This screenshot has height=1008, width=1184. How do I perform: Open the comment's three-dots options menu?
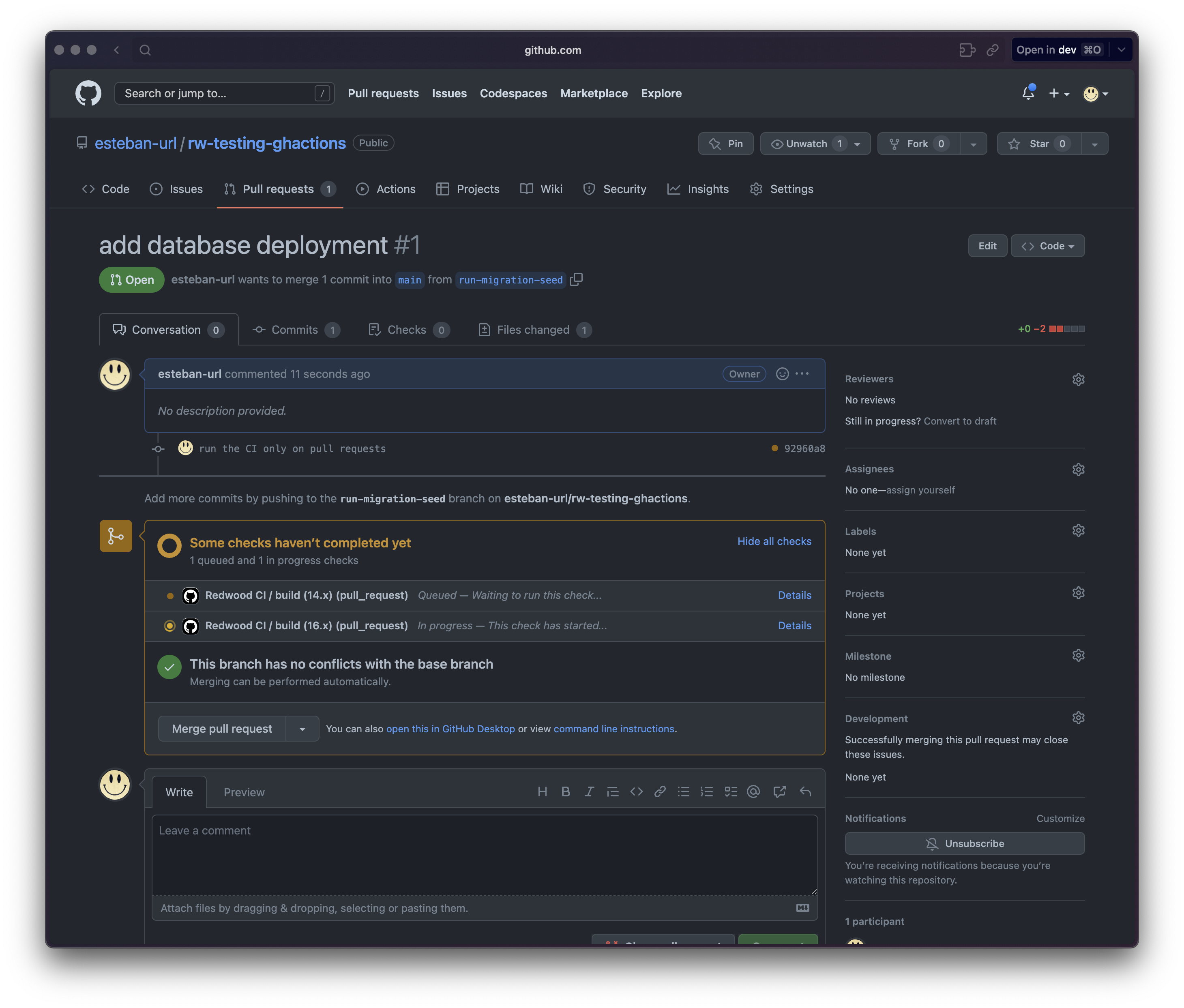coord(802,374)
